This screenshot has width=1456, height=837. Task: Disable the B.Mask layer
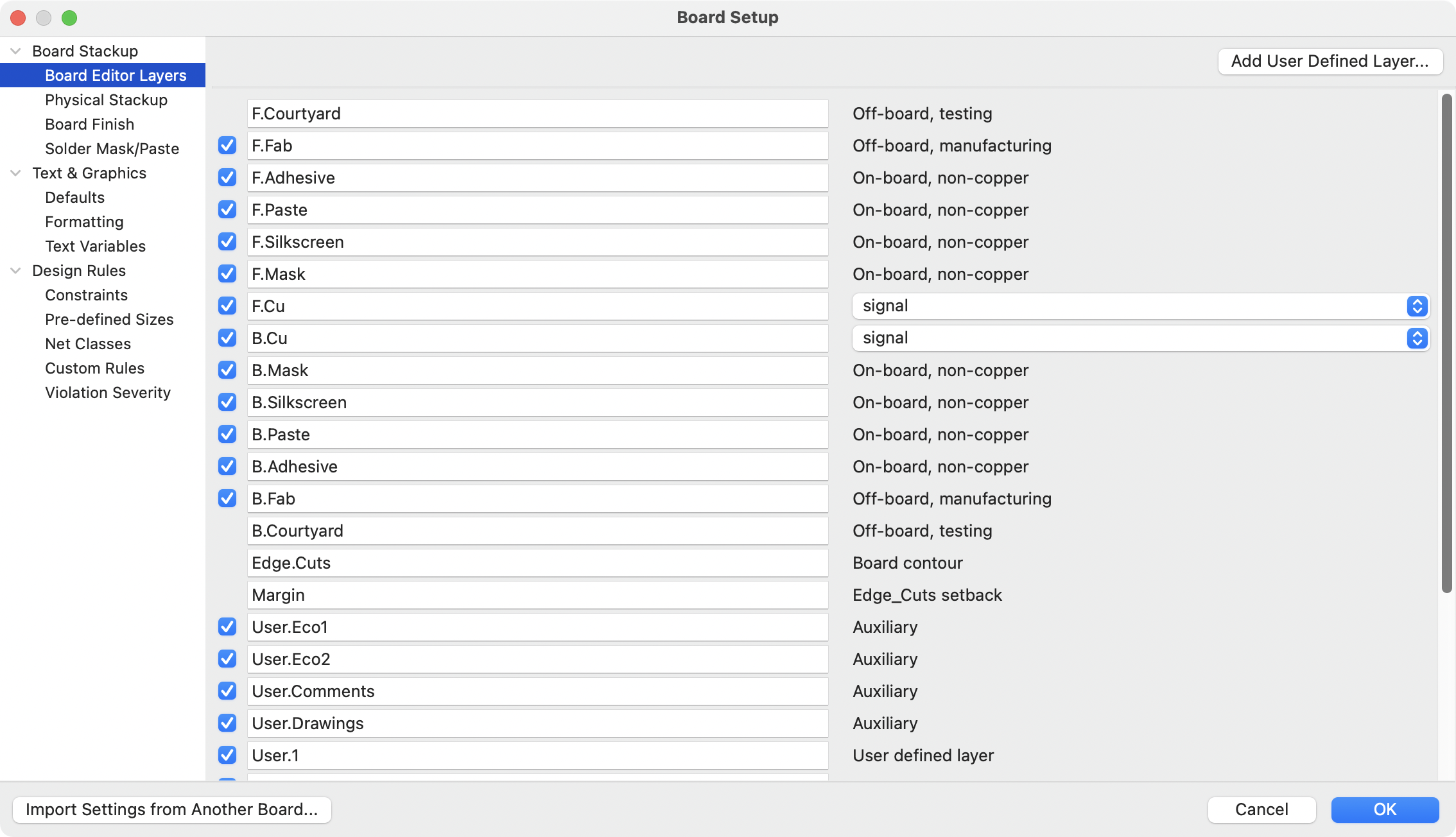coord(227,370)
